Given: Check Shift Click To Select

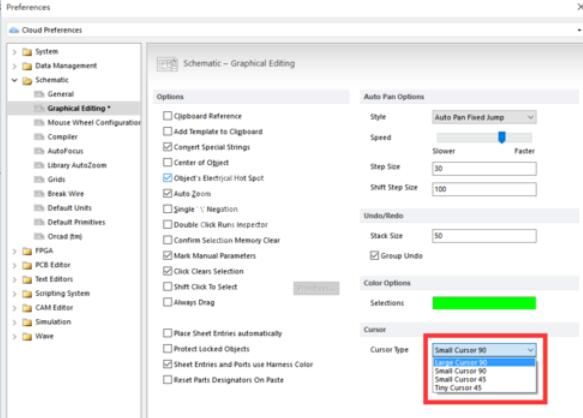Looking at the screenshot, I should click(167, 287).
